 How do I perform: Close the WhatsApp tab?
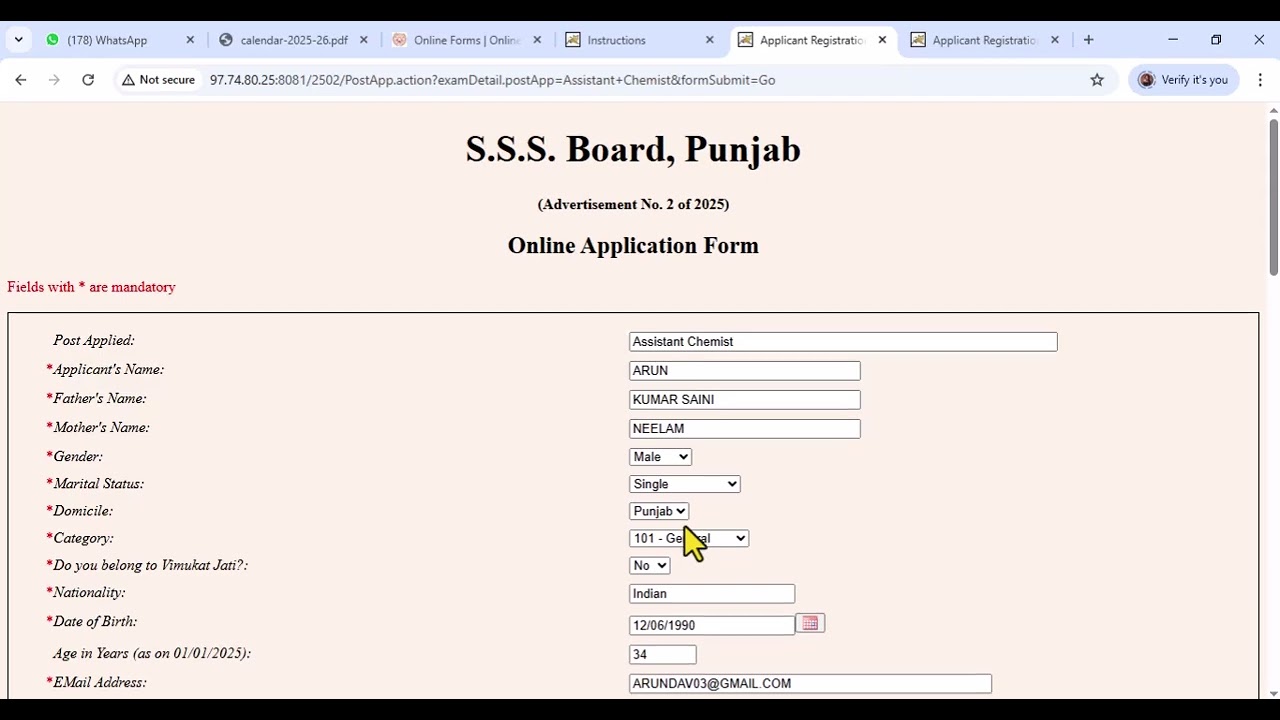tap(190, 40)
